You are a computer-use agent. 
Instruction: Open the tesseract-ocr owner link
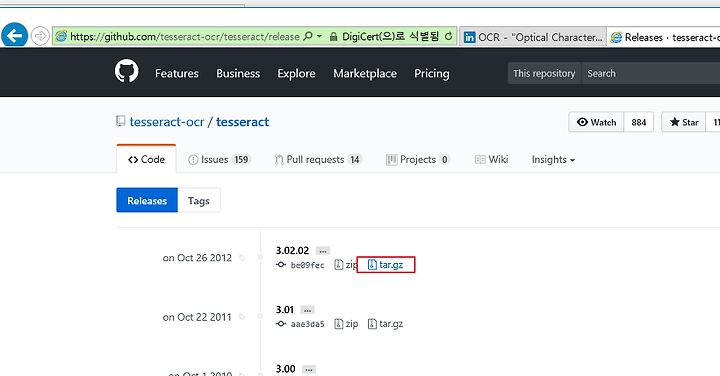click(167, 122)
